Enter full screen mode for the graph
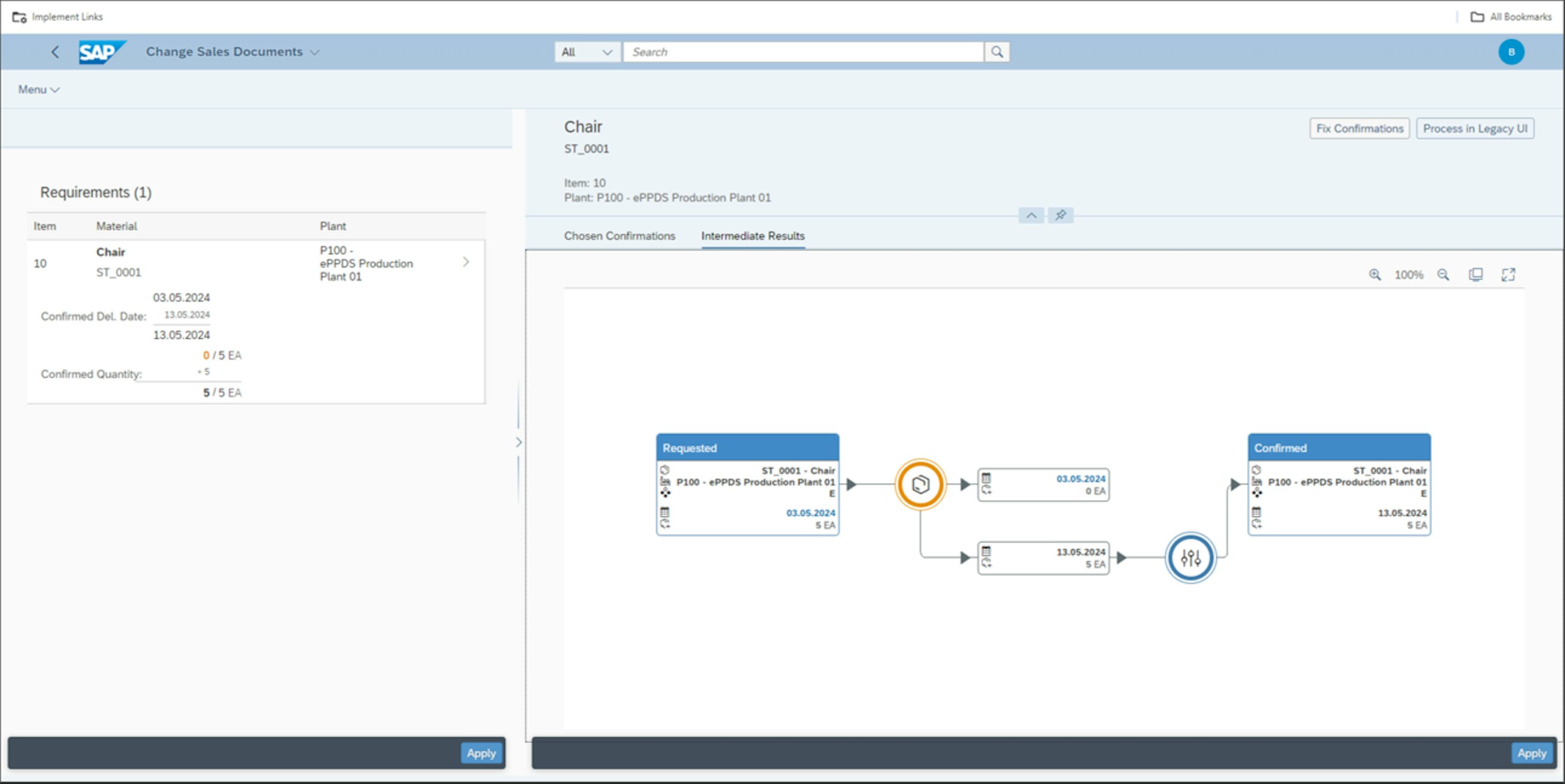The width and height of the screenshot is (1565, 784). 1508,274
